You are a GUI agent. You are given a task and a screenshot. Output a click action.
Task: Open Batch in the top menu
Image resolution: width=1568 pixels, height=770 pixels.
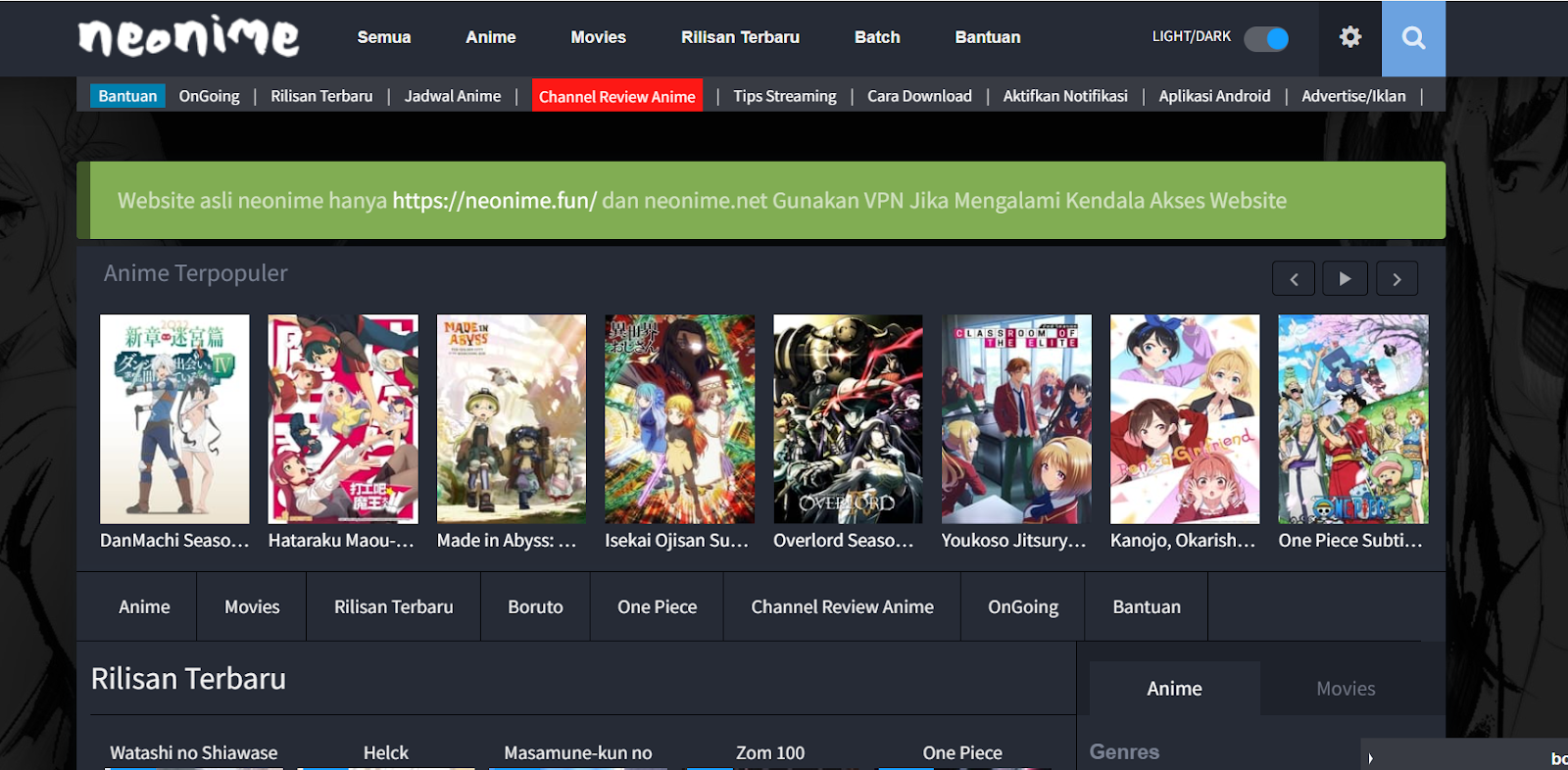[x=877, y=37]
